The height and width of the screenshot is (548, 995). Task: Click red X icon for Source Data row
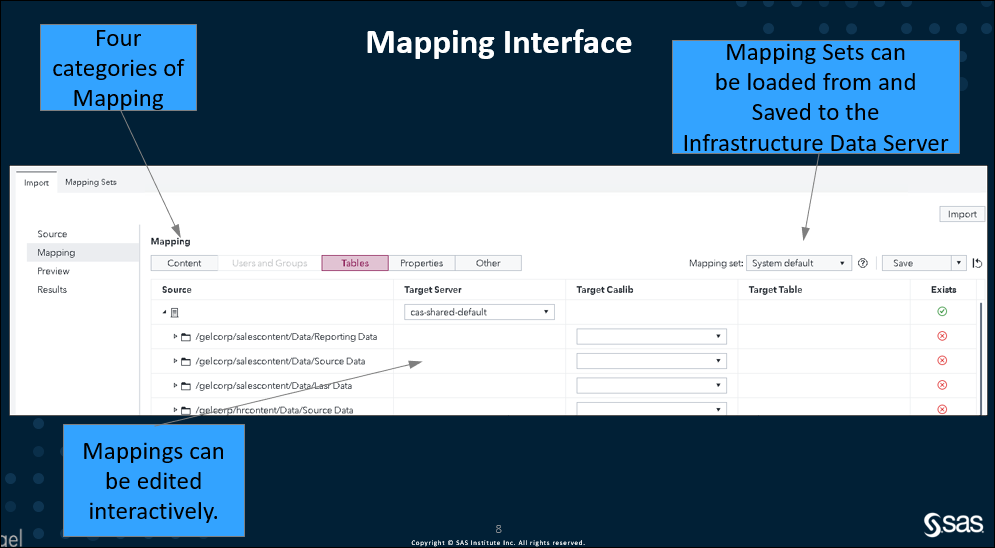point(942,360)
